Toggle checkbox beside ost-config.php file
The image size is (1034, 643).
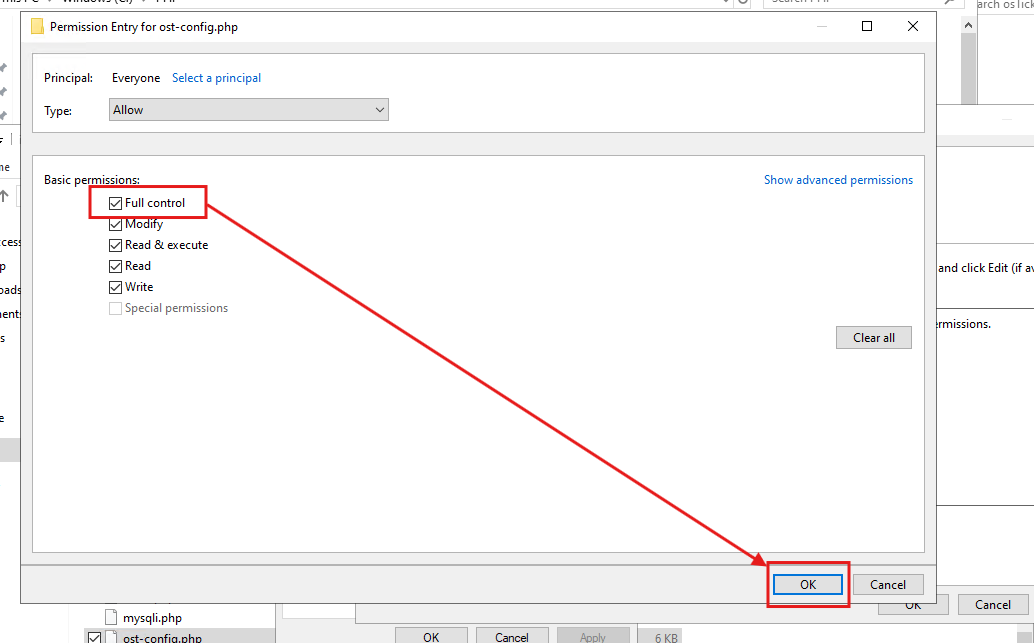(x=94, y=637)
